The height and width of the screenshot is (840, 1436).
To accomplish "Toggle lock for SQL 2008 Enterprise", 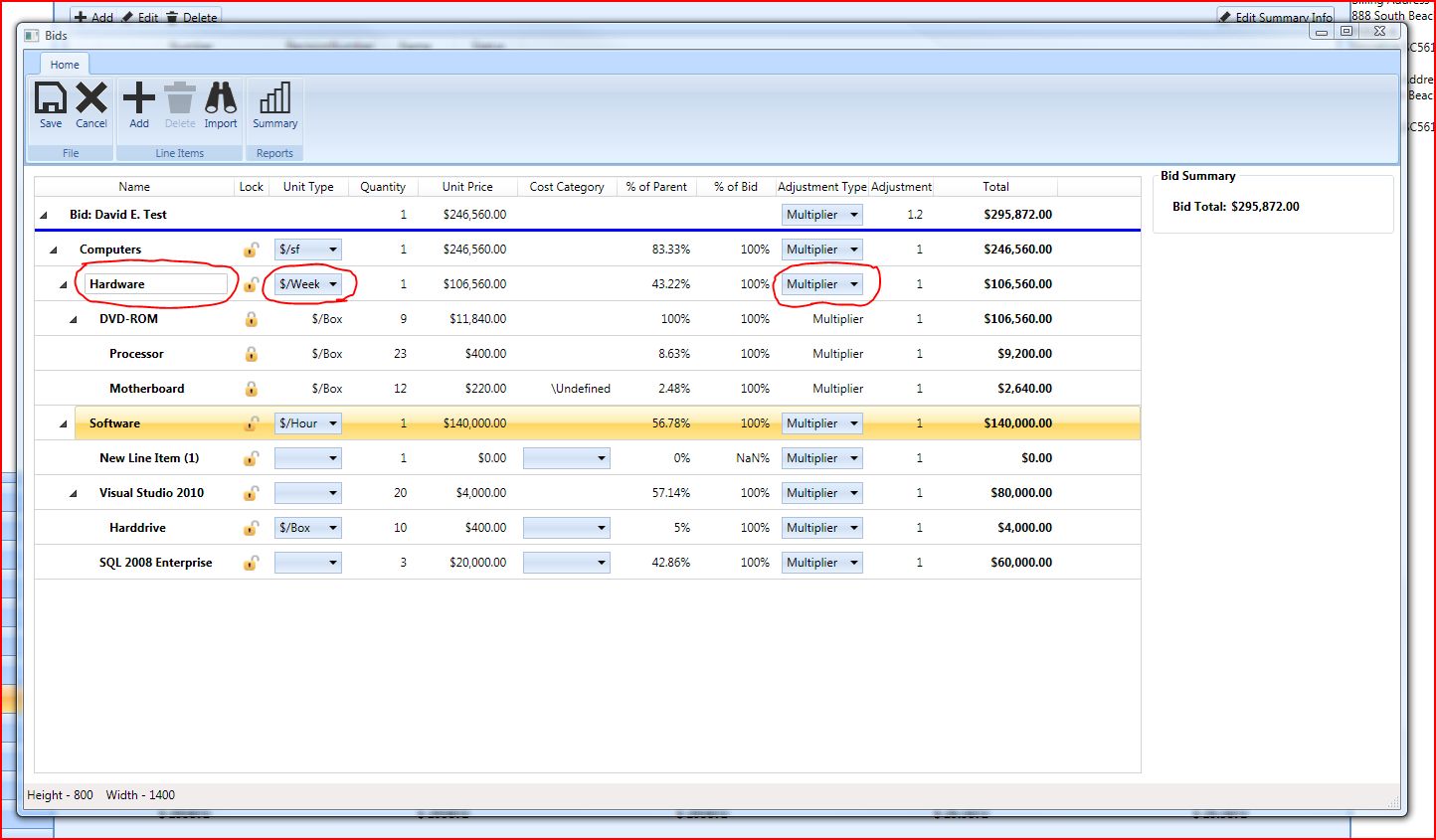I will point(252,563).
